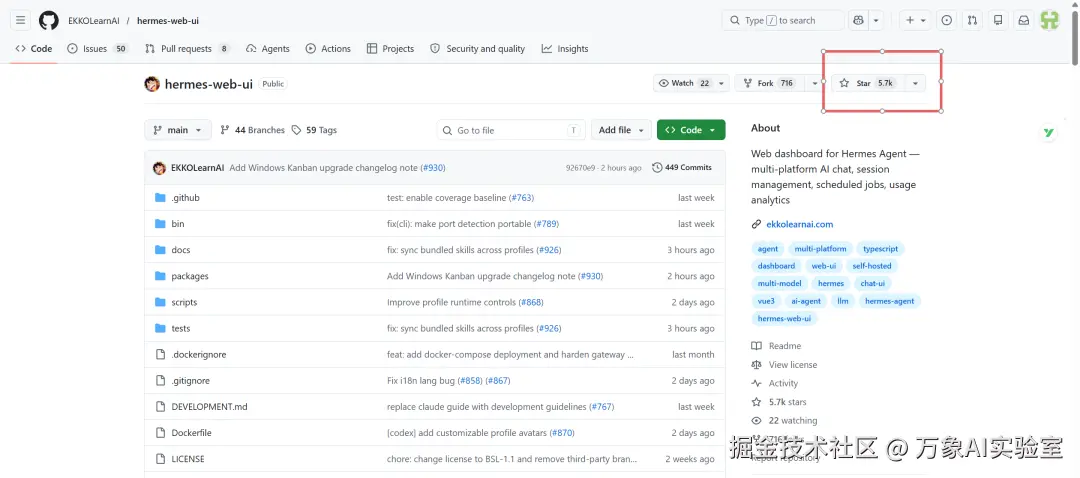Focus the Type / to search field
This screenshot has height=478, width=1080.
pyautogui.click(x=783, y=21)
